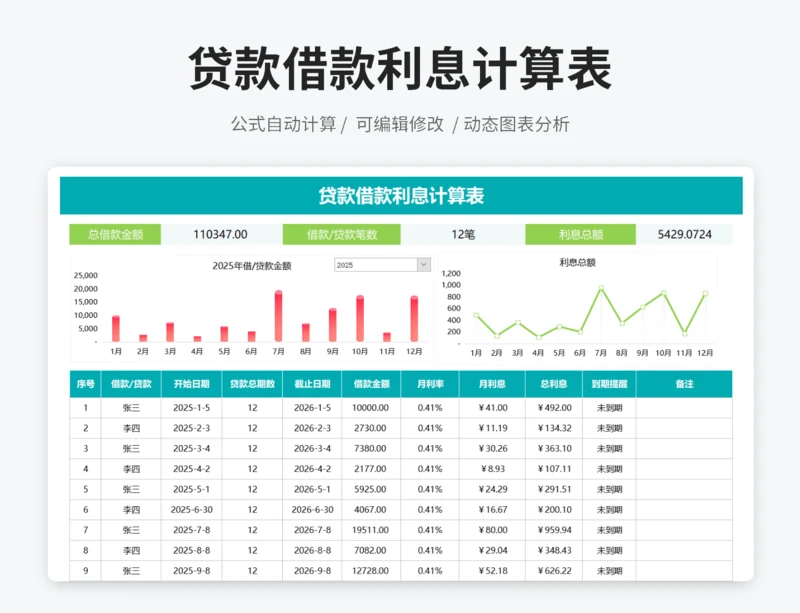Viewport: 800px width, 613px height.
Task: Click the total interest cell ¥959.94
Action: coord(554,530)
